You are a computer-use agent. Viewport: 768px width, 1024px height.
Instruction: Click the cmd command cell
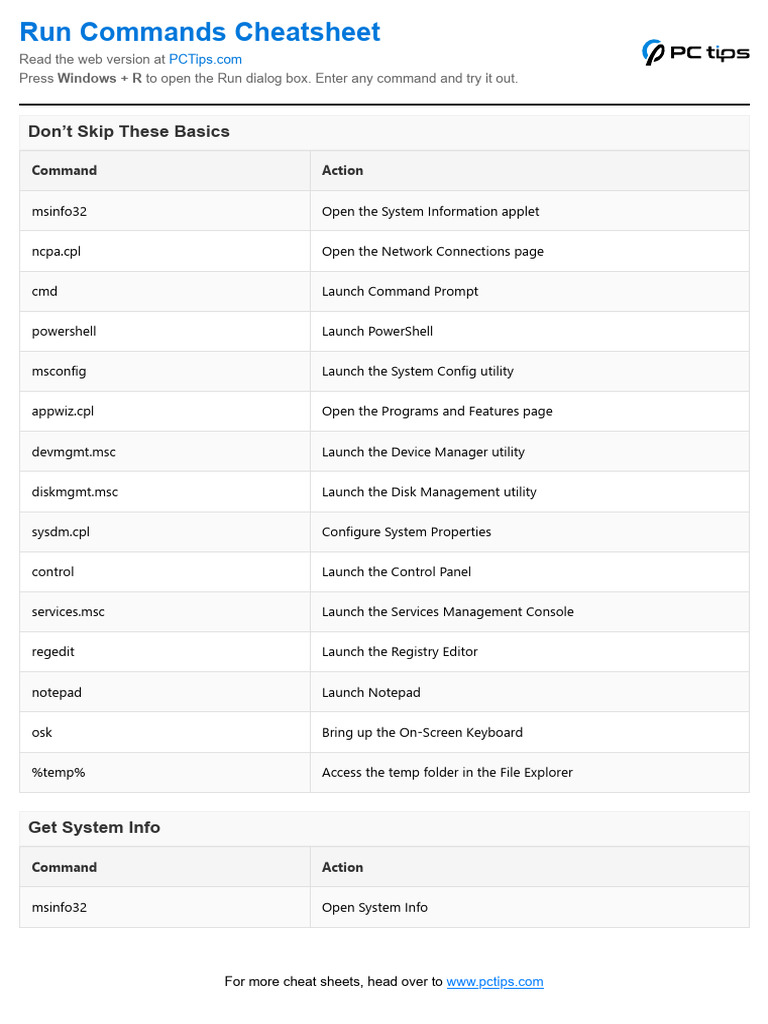tap(45, 292)
